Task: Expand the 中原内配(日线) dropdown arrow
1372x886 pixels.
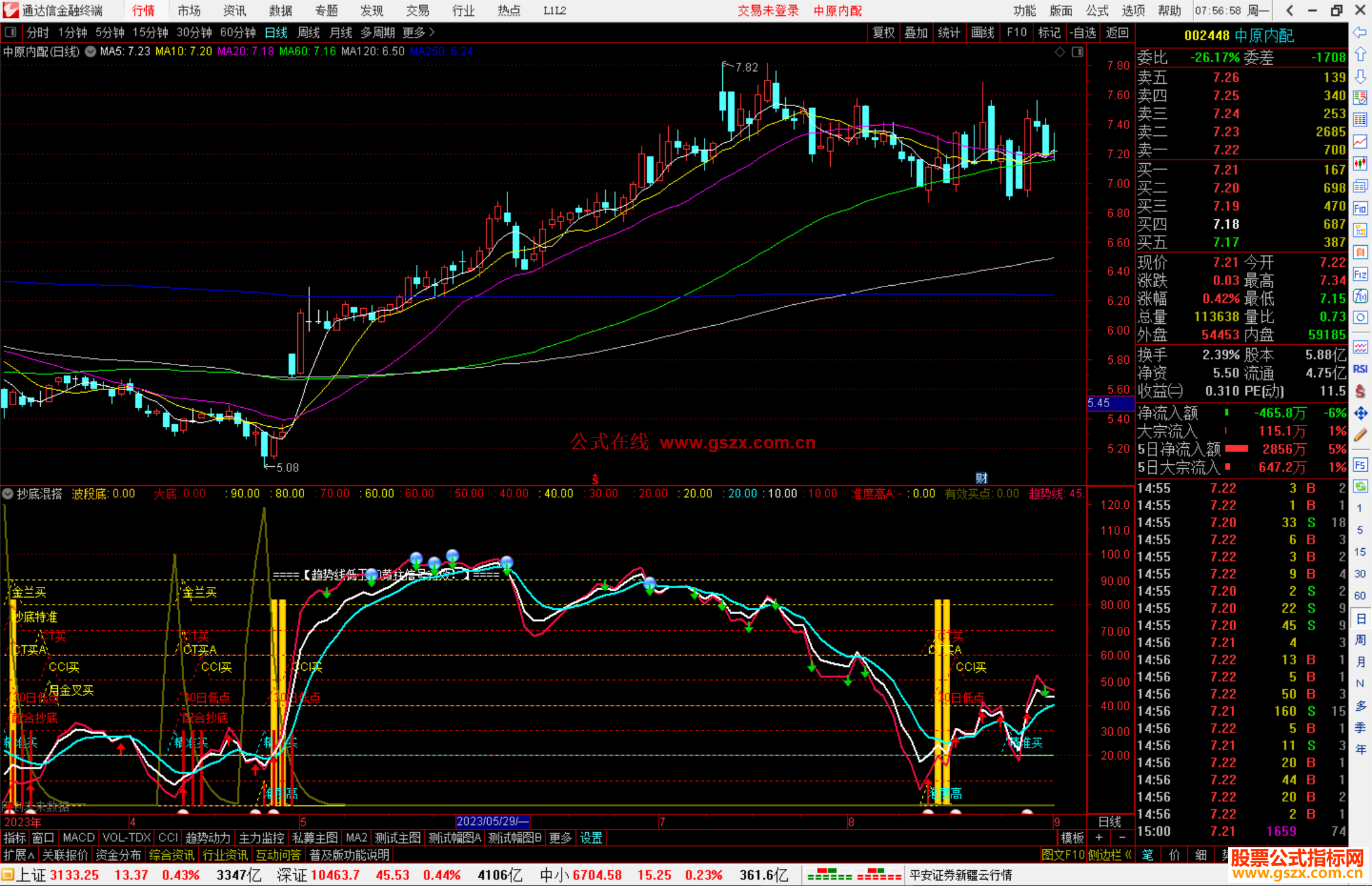Action: coord(90,51)
